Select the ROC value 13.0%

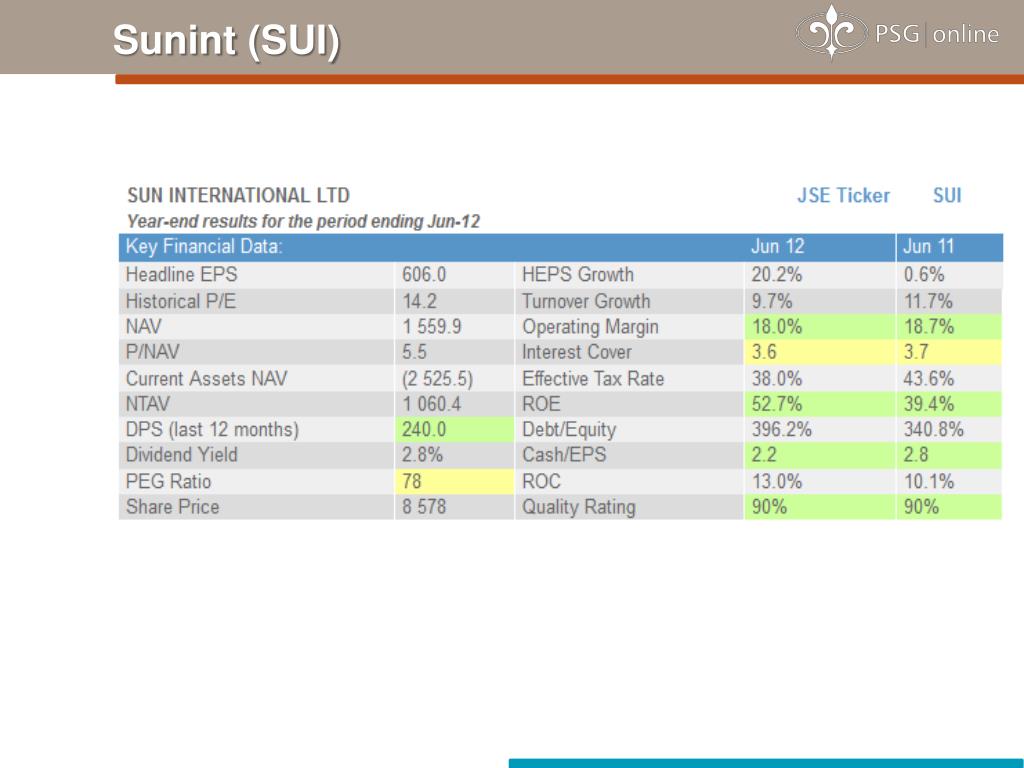(776, 482)
